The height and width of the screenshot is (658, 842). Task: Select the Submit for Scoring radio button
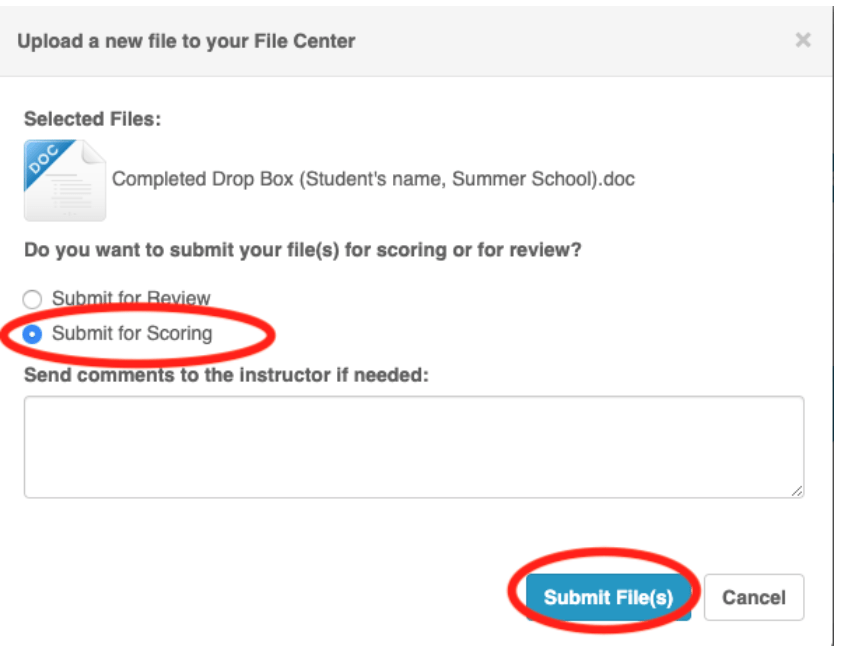point(34,333)
